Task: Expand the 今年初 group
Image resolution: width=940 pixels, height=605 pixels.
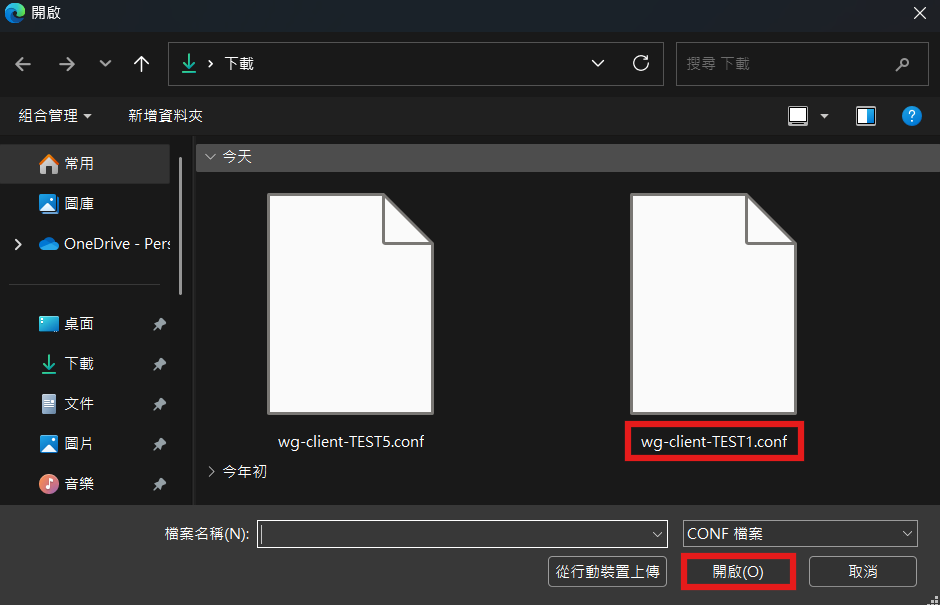Action: click(x=211, y=471)
